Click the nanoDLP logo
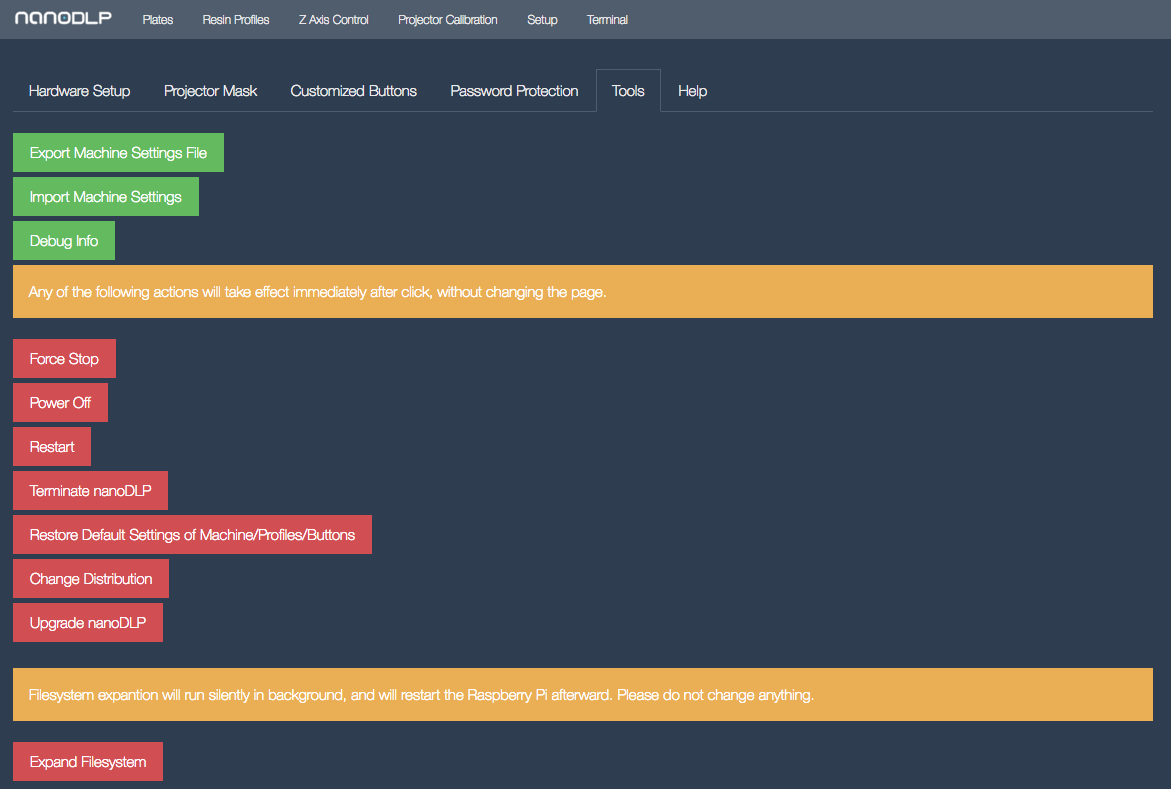Screen dimensions: 1171x789 (63, 19)
